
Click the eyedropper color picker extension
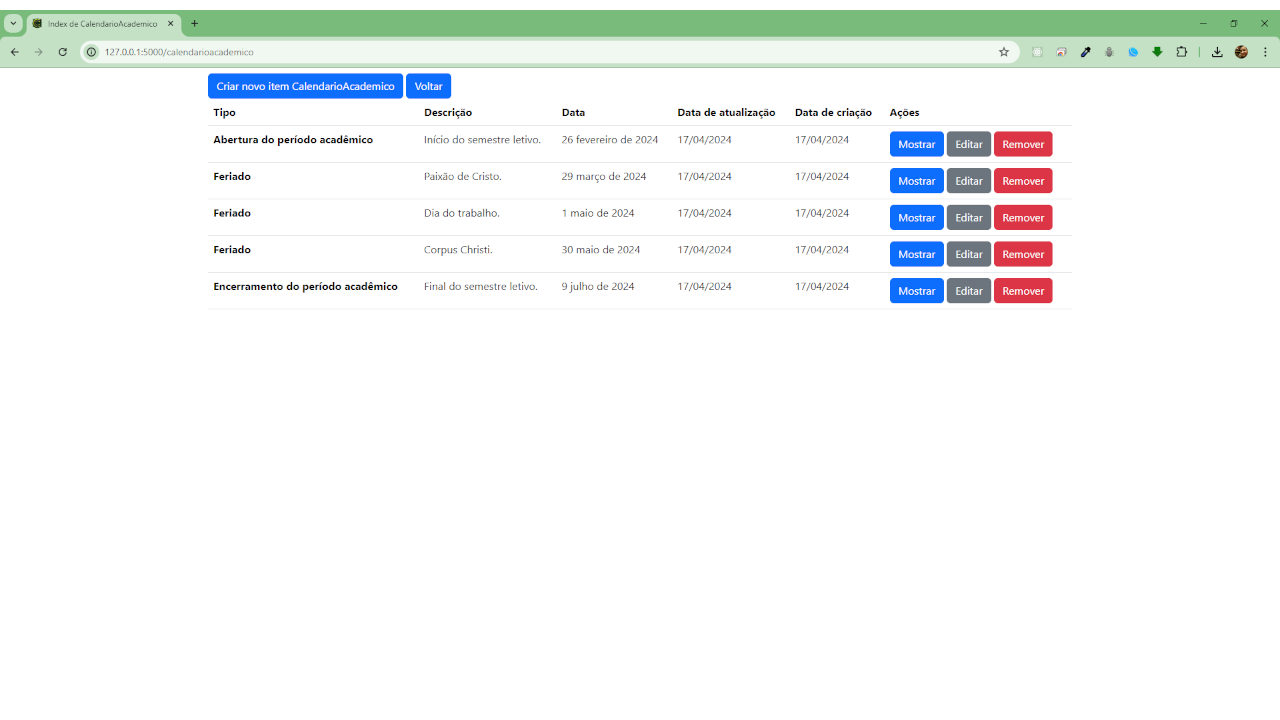coord(1085,52)
